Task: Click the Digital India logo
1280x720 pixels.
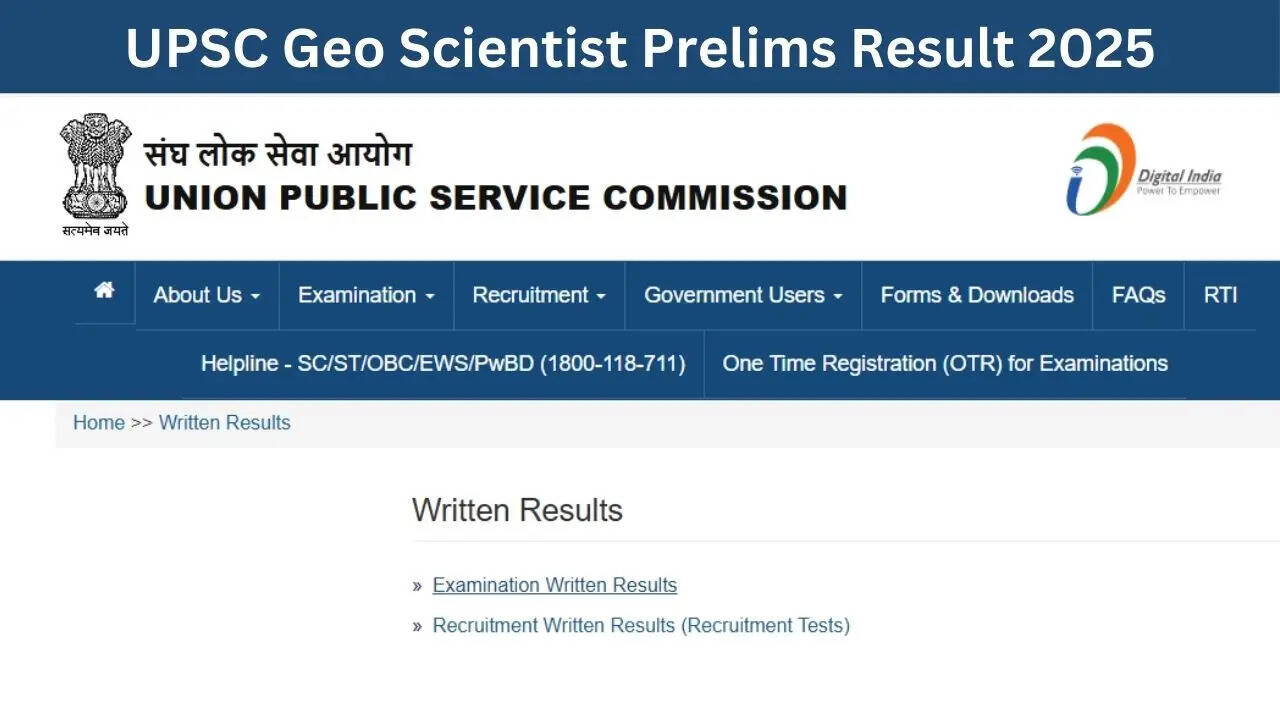Action: [x=1144, y=170]
